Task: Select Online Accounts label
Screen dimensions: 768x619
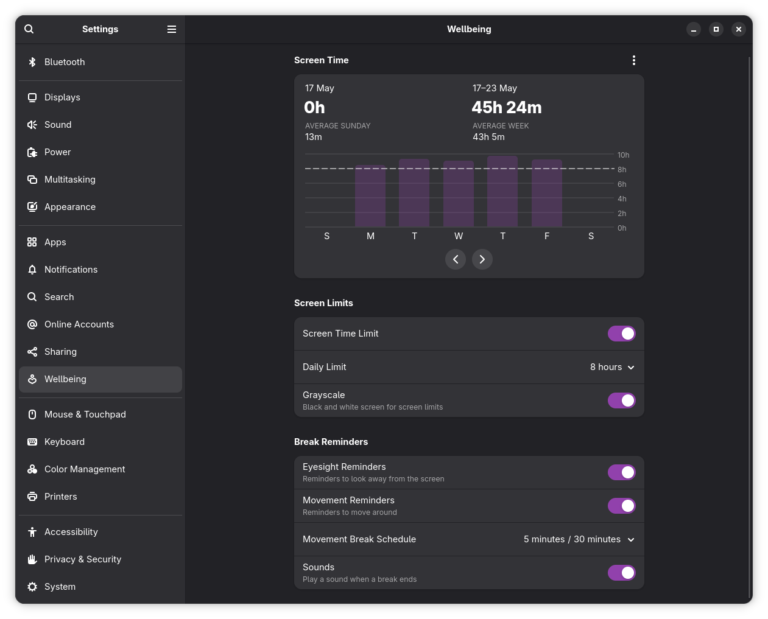Action: pyautogui.click(x=79, y=324)
